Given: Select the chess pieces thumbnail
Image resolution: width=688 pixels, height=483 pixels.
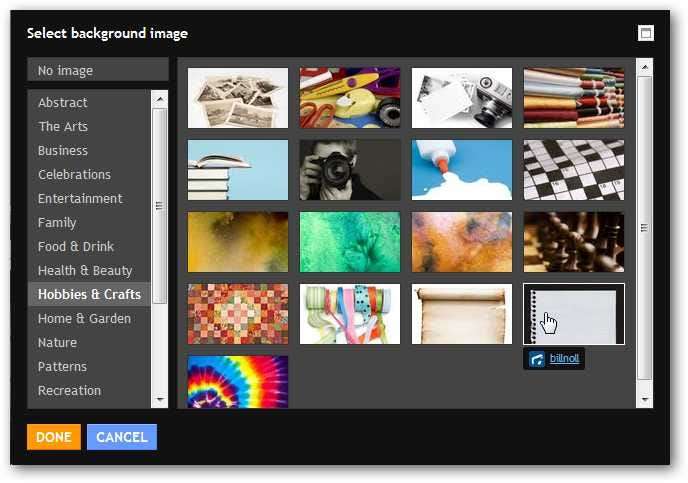Looking at the screenshot, I should [x=574, y=242].
